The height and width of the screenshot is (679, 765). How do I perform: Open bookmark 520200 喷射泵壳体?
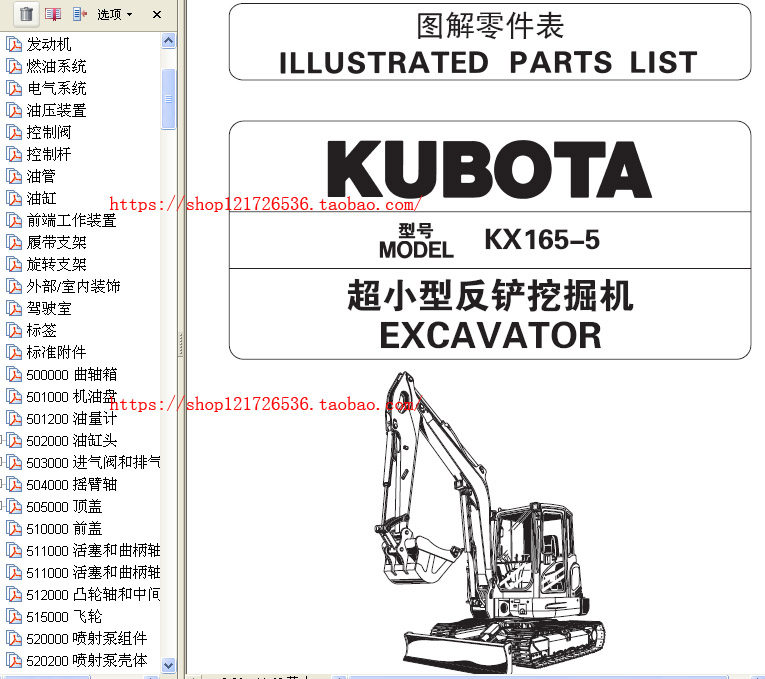tap(87, 660)
